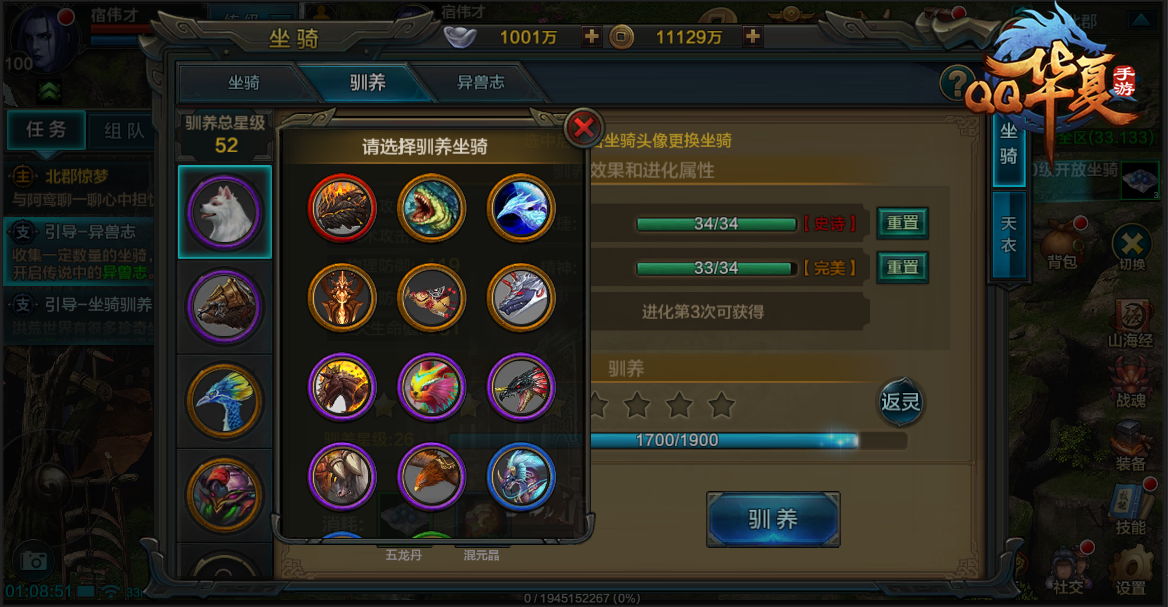
Task: Click the 驯养 button
Action: (x=773, y=519)
